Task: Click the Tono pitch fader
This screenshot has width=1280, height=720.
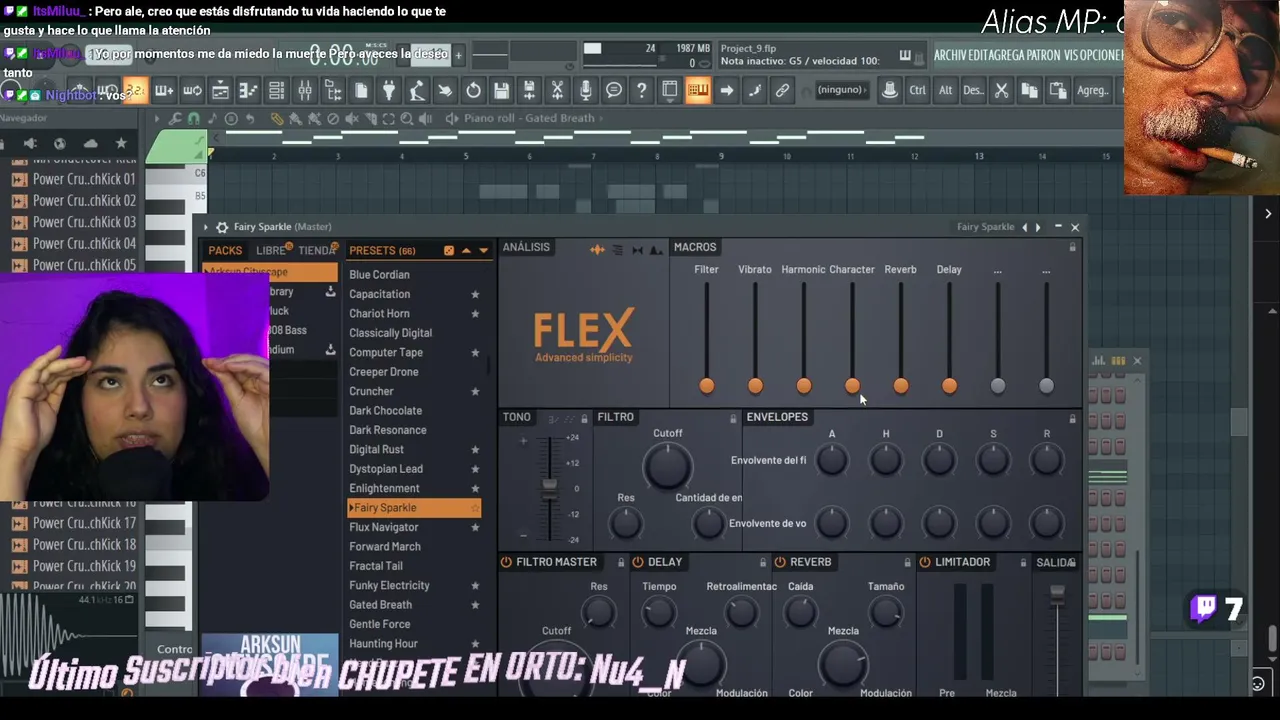Action: 549,488
